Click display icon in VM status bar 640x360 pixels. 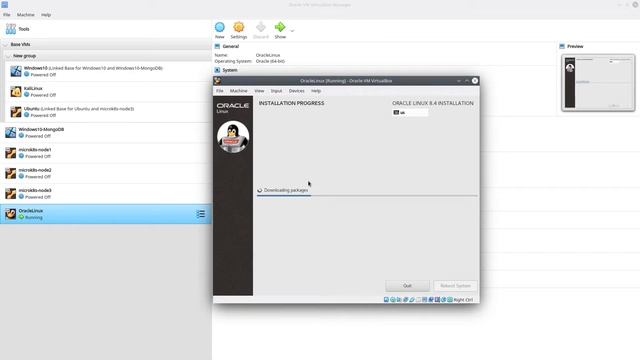pos(424,300)
